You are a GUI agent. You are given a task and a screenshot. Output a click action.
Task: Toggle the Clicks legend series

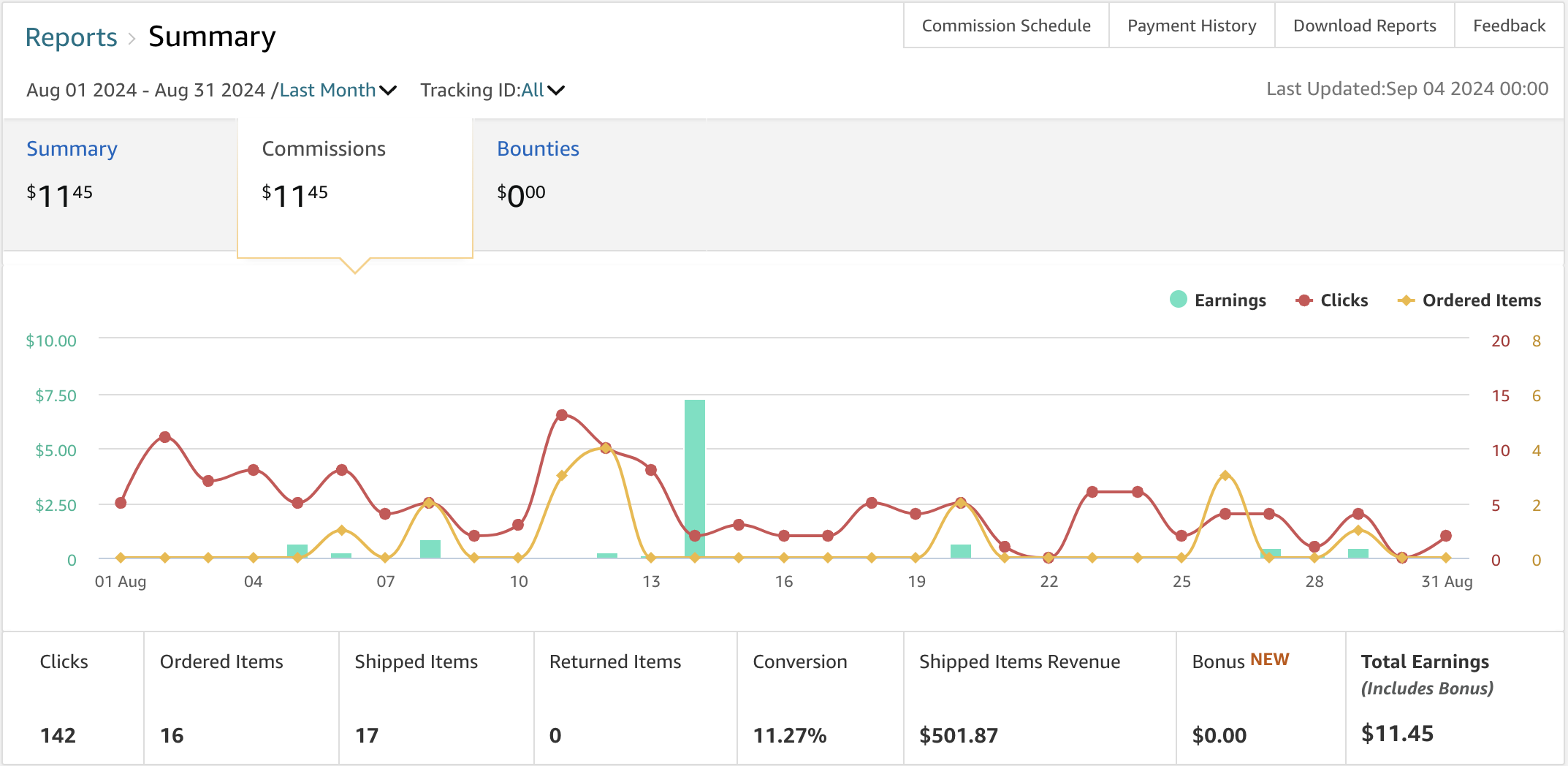coord(1331,300)
